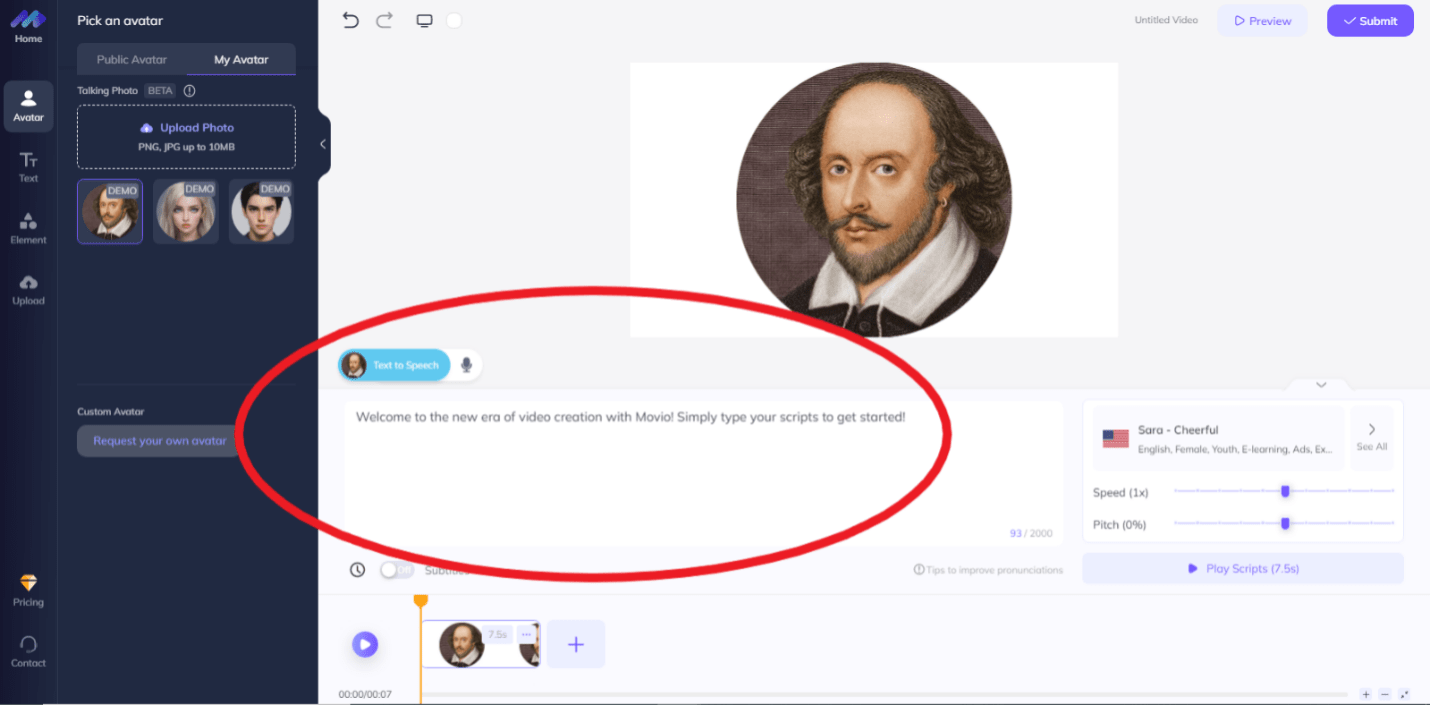Screen dimensions: 1430x708
Task: Adjust the Pitch slider handle
Action: 1285,523
